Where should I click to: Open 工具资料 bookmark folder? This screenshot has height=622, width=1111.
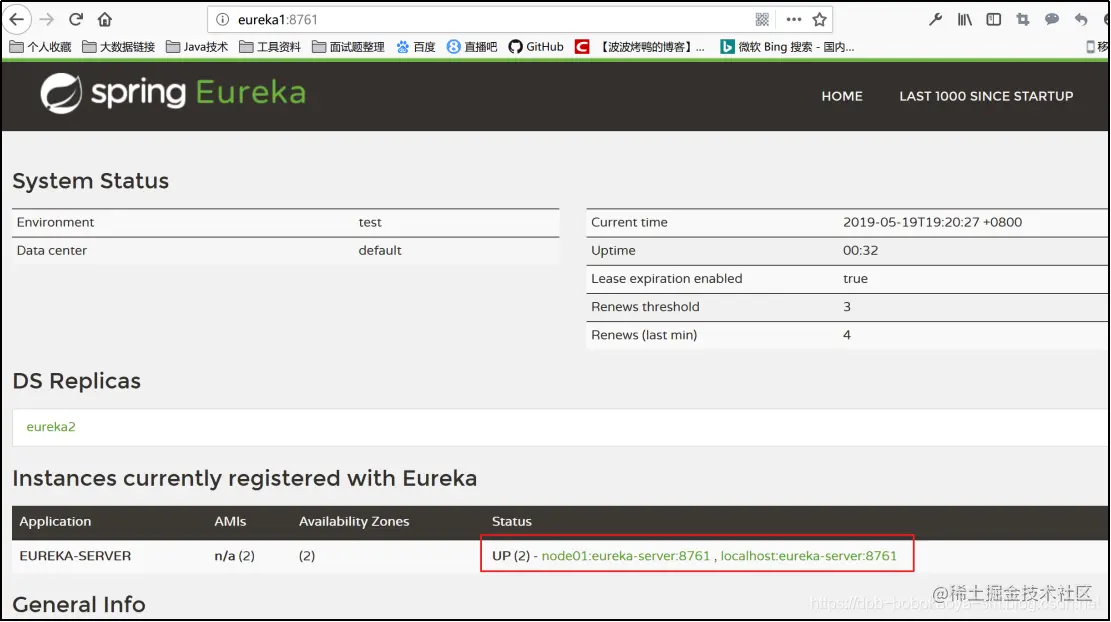coord(270,47)
